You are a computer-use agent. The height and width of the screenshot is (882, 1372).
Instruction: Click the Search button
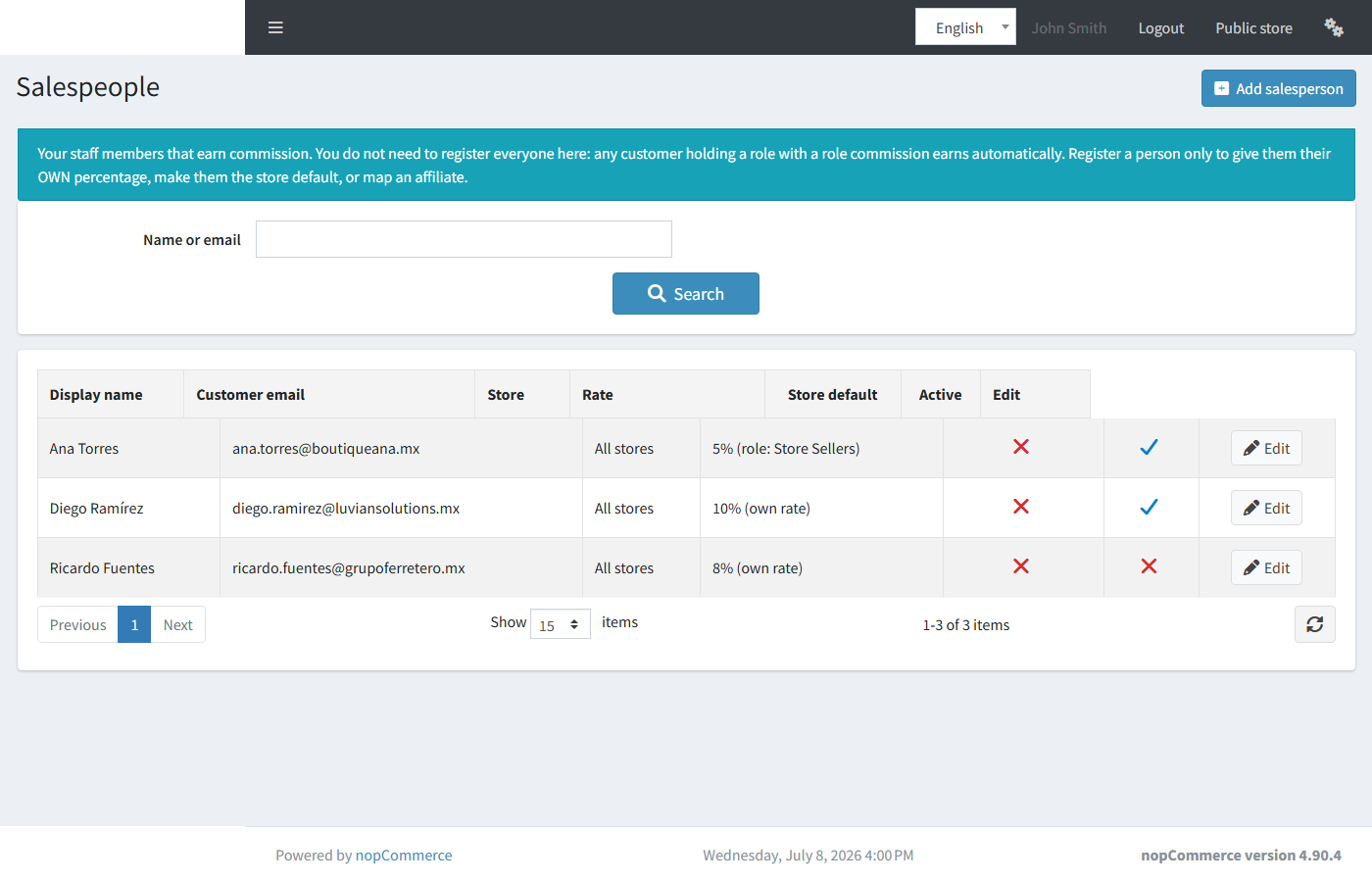(x=686, y=294)
